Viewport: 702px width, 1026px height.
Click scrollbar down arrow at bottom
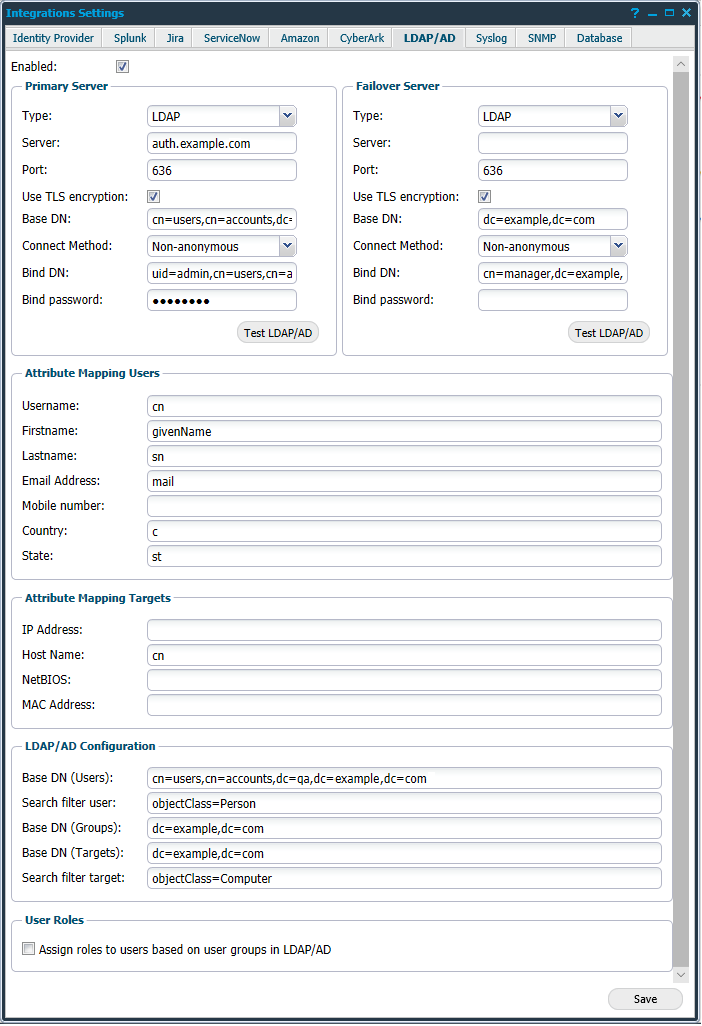(x=681, y=973)
